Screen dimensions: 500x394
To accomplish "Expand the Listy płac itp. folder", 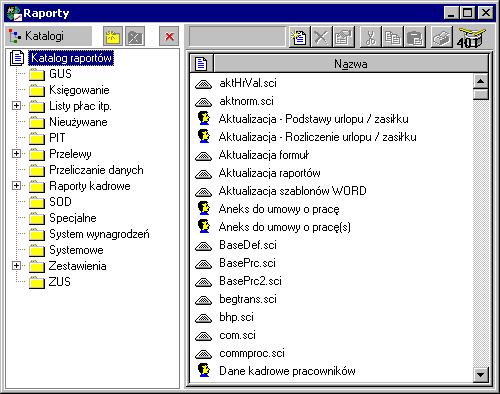I will (16, 106).
